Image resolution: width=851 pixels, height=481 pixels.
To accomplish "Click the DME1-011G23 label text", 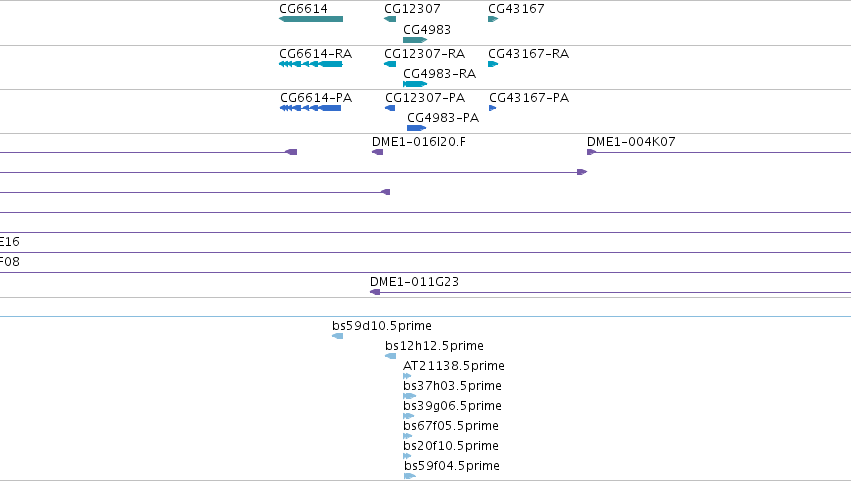I will coord(414,282).
